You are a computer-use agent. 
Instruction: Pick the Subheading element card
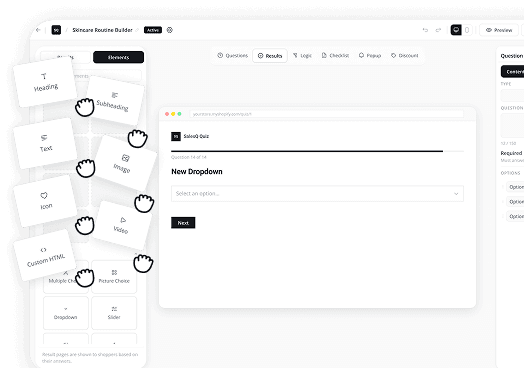(x=114, y=101)
